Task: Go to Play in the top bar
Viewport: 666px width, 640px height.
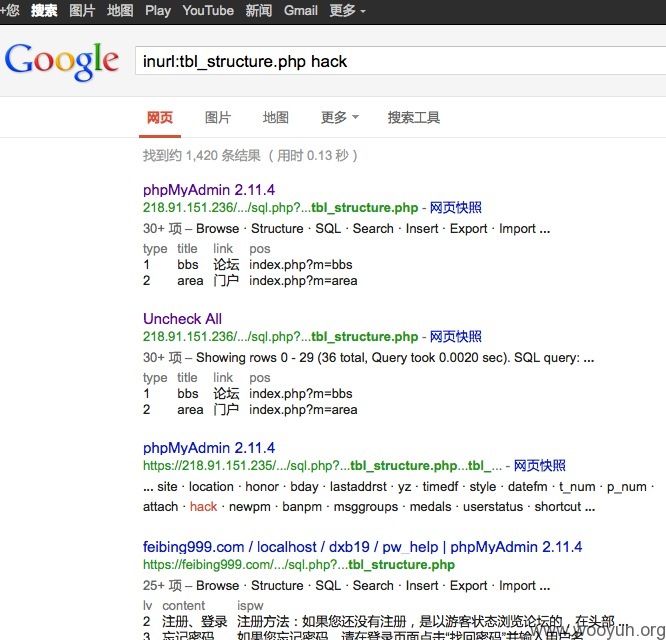Action: click(x=158, y=10)
